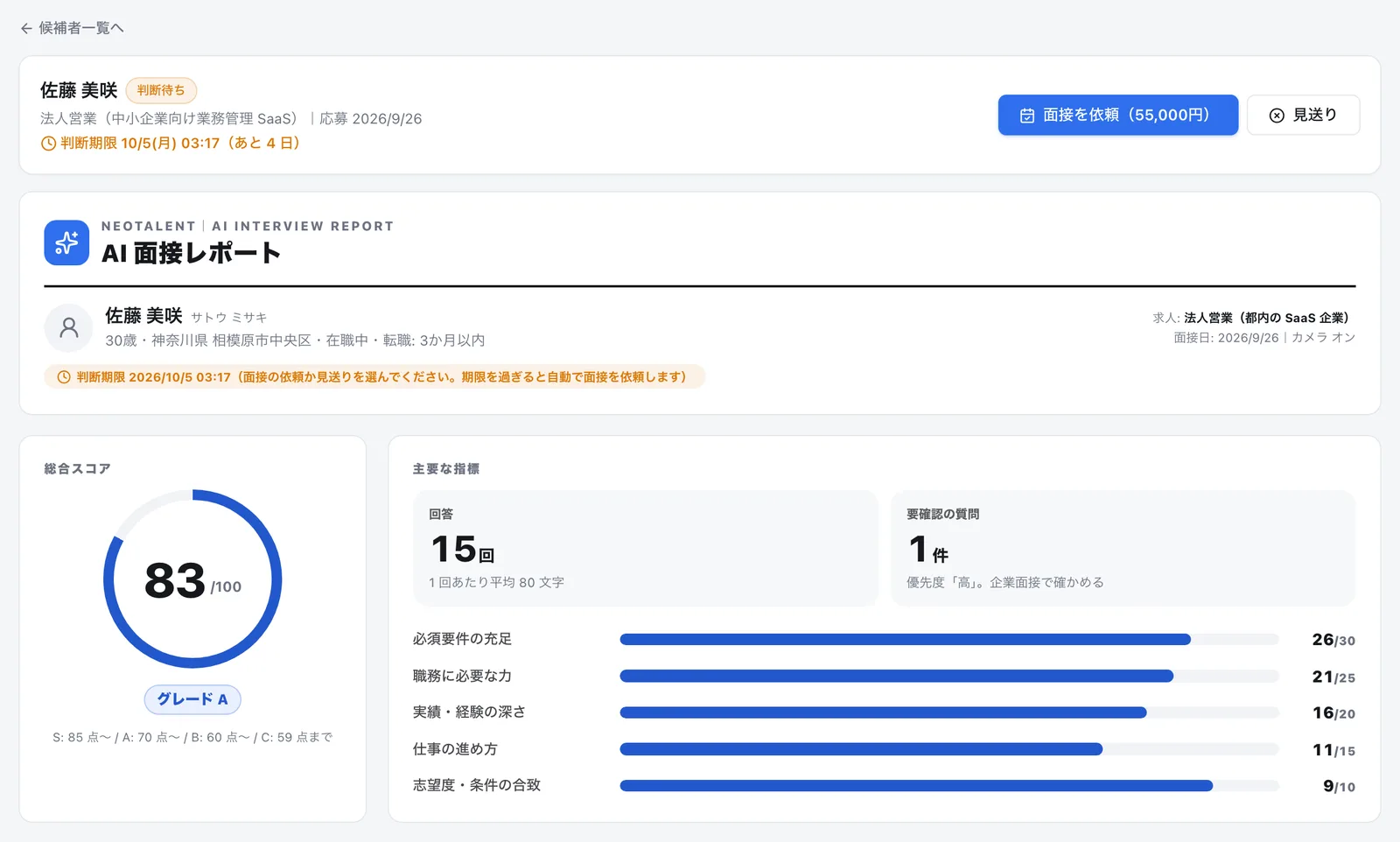Click the NEOTALENT | AI INTERVIEW REPORT label
The width and height of the screenshot is (1400, 842).
(x=248, y=226)
